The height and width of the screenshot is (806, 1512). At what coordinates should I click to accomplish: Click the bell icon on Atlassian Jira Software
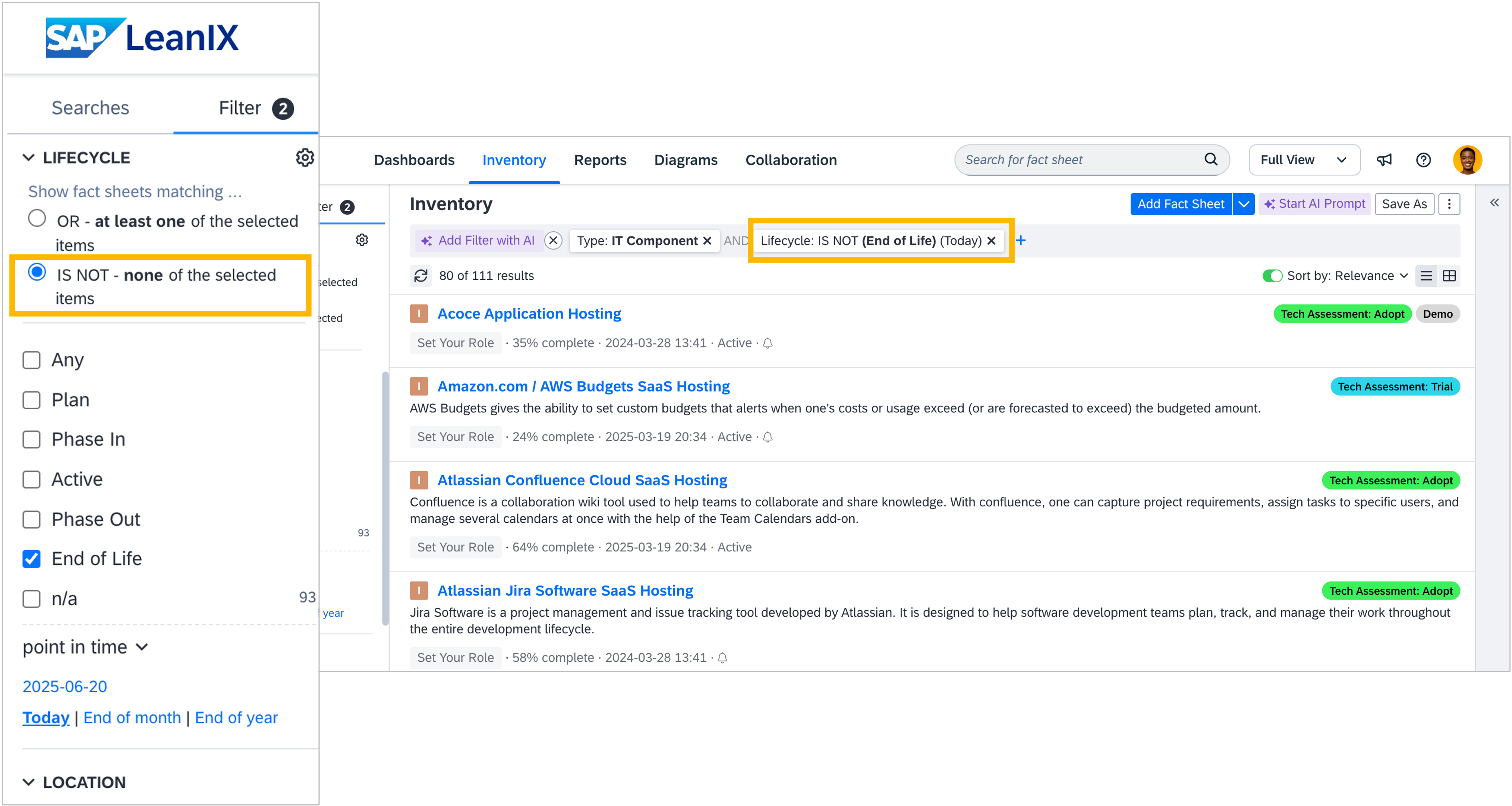click(x=722, y=658)
